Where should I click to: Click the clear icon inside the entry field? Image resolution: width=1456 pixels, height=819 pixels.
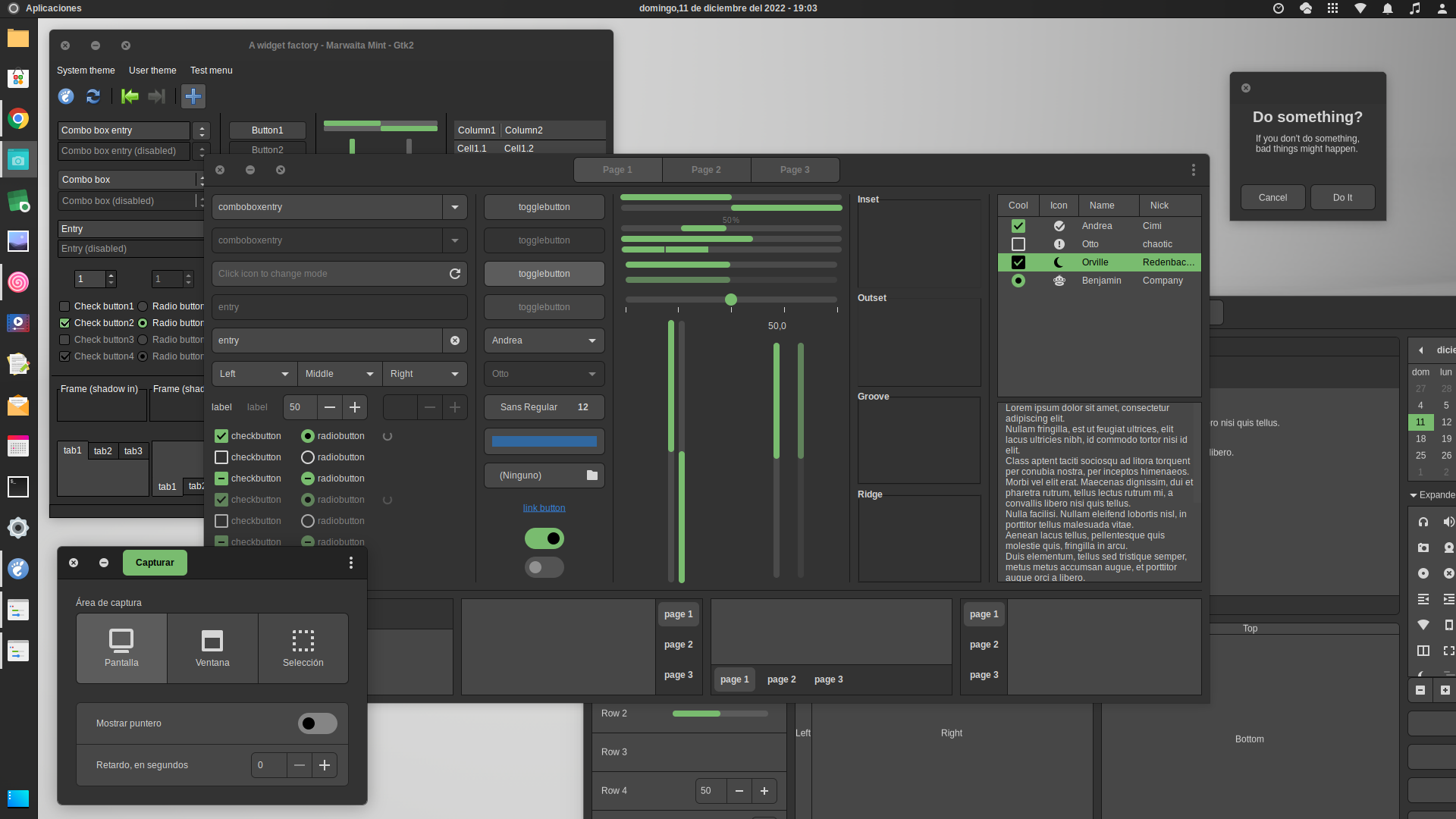coord(454,340)
